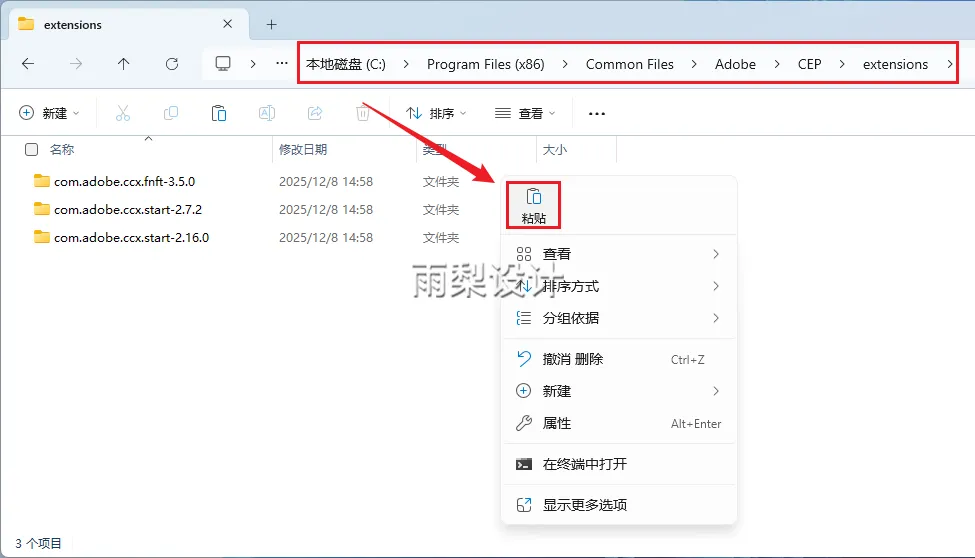
Task: Click the Delete trash toolbar icon
Action: 363,113
